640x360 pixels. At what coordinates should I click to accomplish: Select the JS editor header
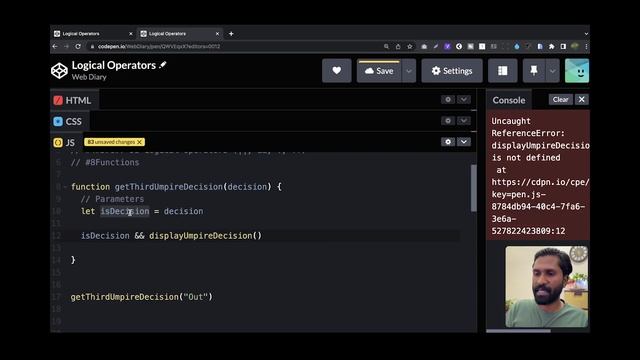65,143
